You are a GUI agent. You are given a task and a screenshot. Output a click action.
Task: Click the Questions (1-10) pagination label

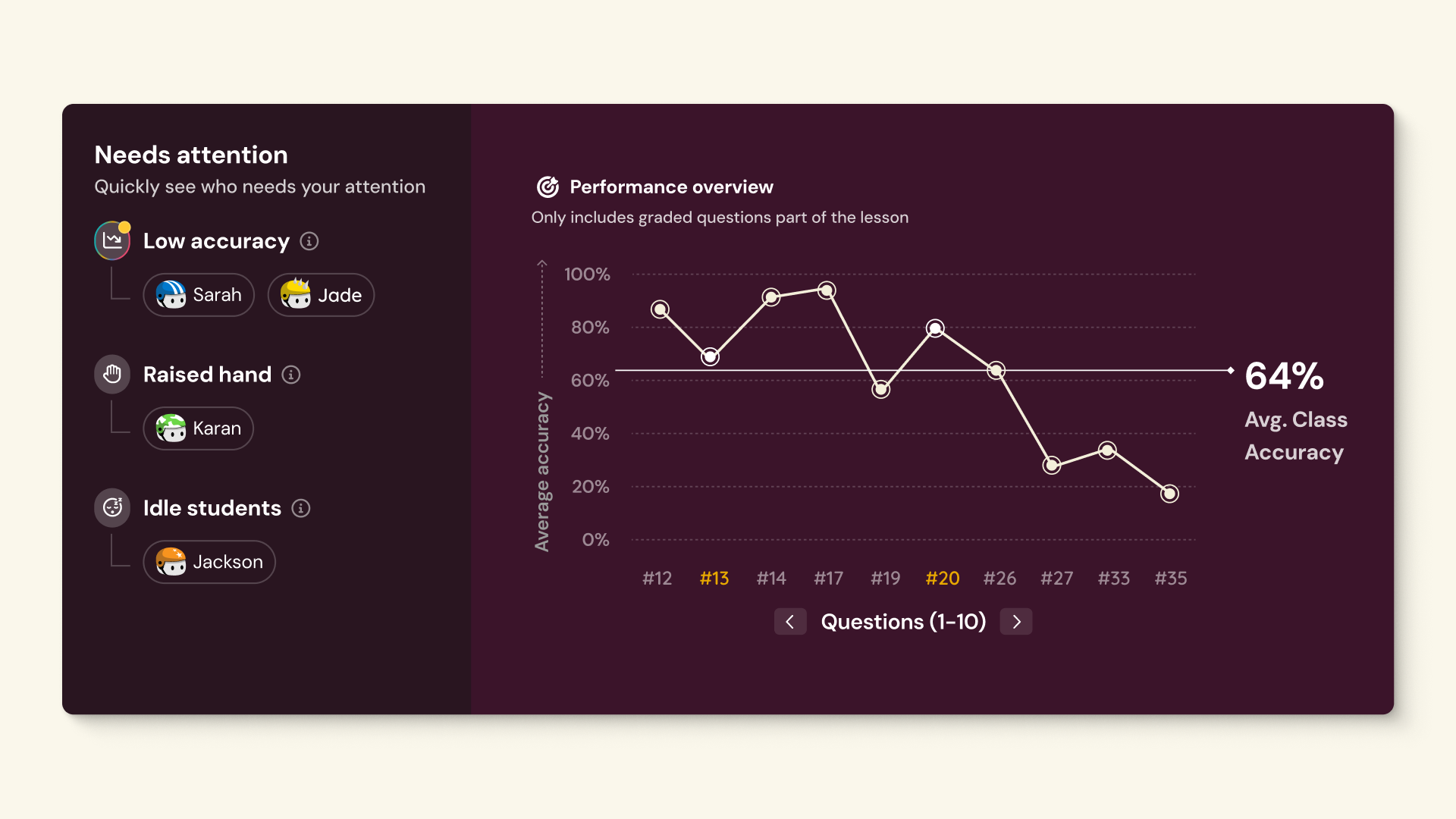(903, 622)
